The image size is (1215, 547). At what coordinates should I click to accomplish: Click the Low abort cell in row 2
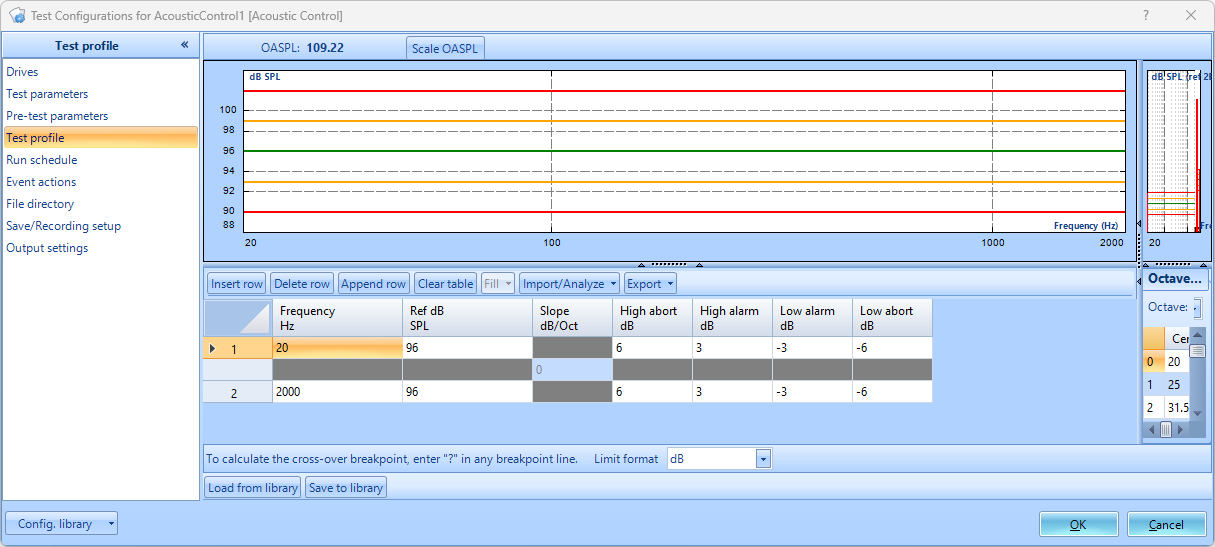pyautogui.click(x=892, y=392)
